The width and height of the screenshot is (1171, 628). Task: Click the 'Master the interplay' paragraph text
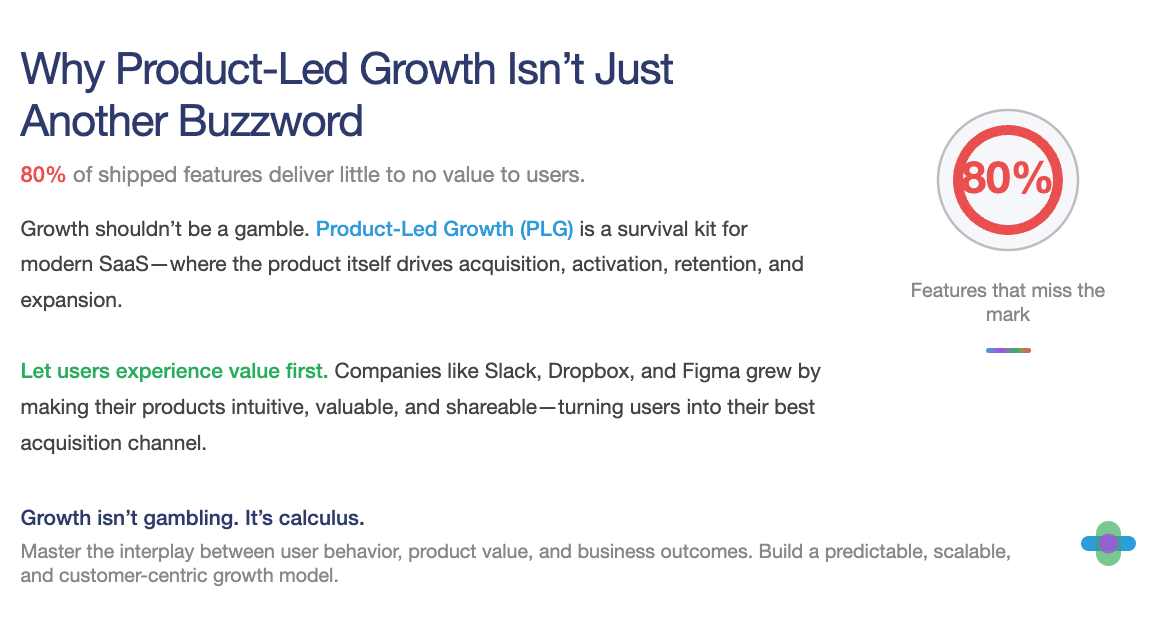click(x=515, y=564)
